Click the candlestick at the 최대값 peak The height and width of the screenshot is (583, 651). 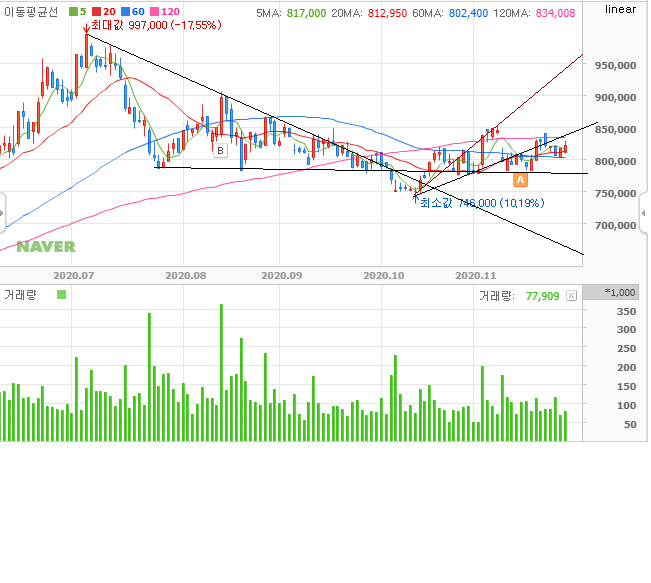[x=87, y=51]
